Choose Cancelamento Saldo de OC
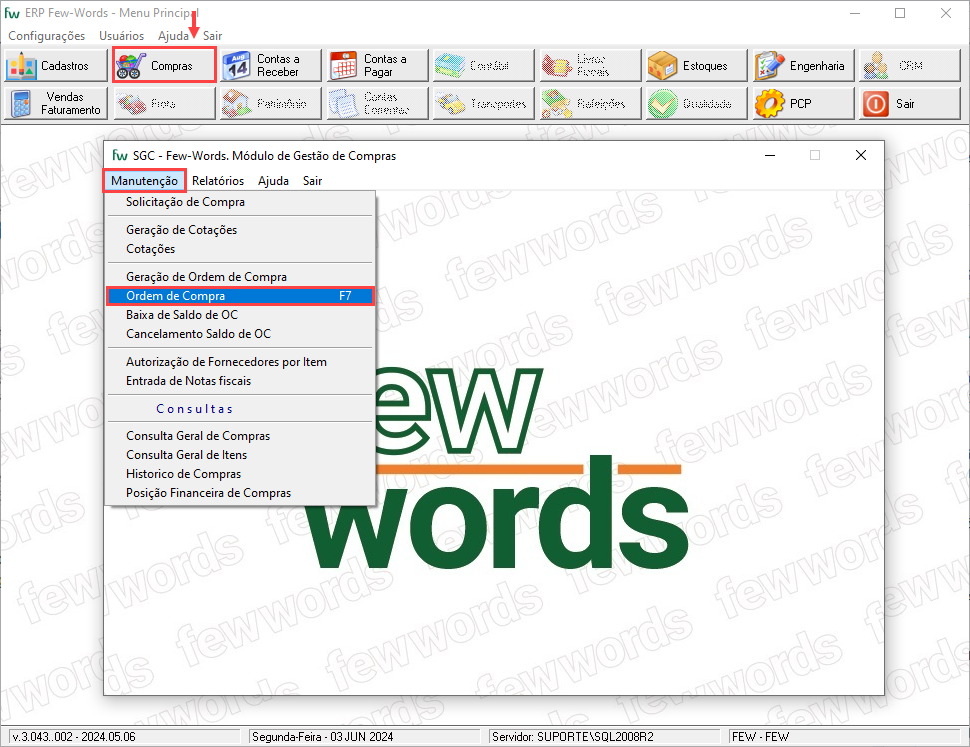This screenshot has height=747, width=970. pyautogui.click(x=240, y=334)
